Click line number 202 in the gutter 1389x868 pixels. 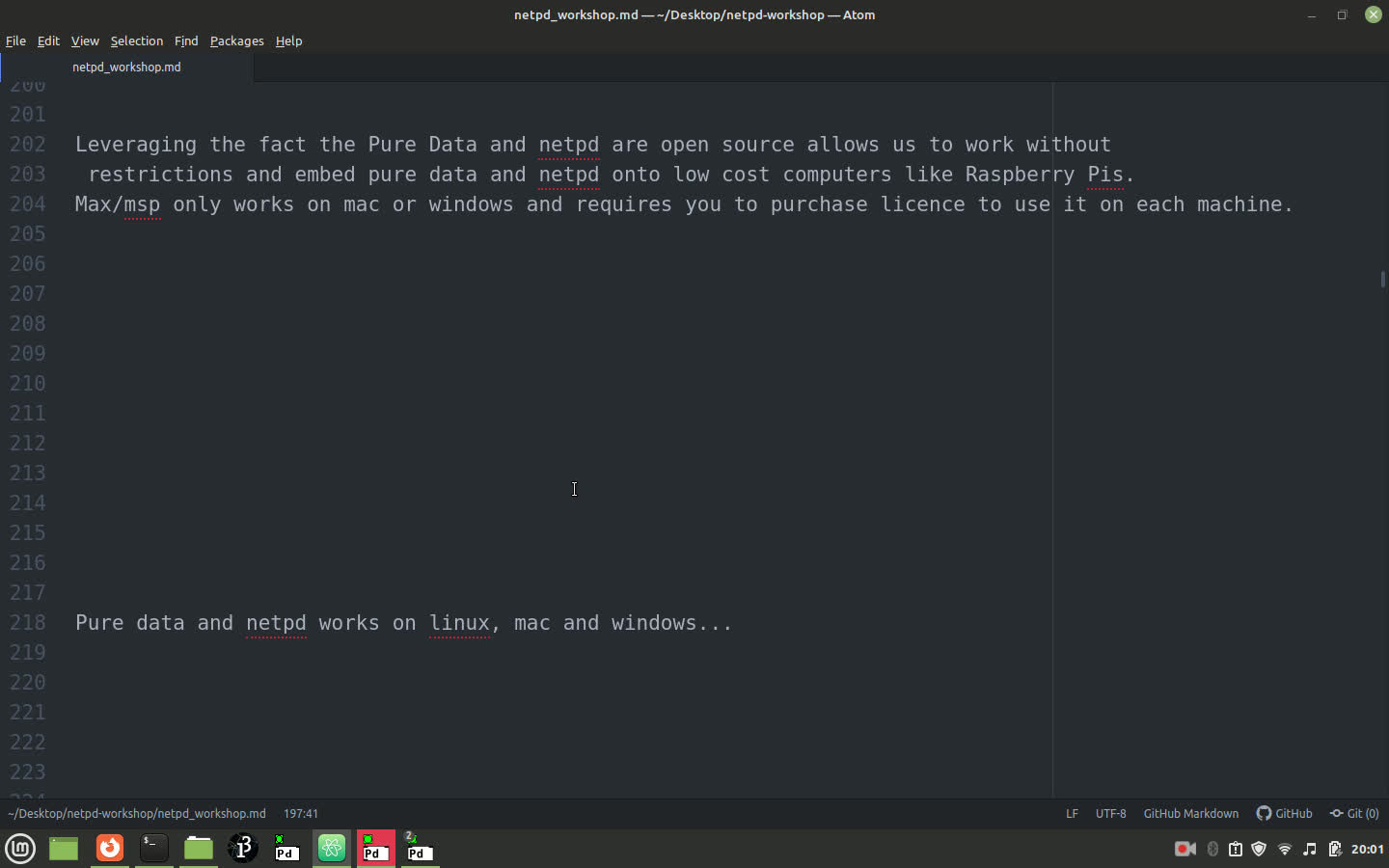pyautogui.click(x=27, y=145)
